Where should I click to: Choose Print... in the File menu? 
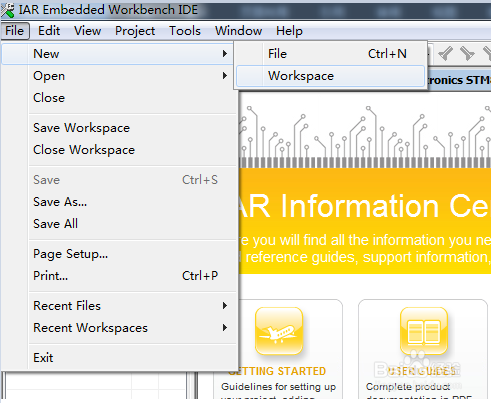click(119, 276)
